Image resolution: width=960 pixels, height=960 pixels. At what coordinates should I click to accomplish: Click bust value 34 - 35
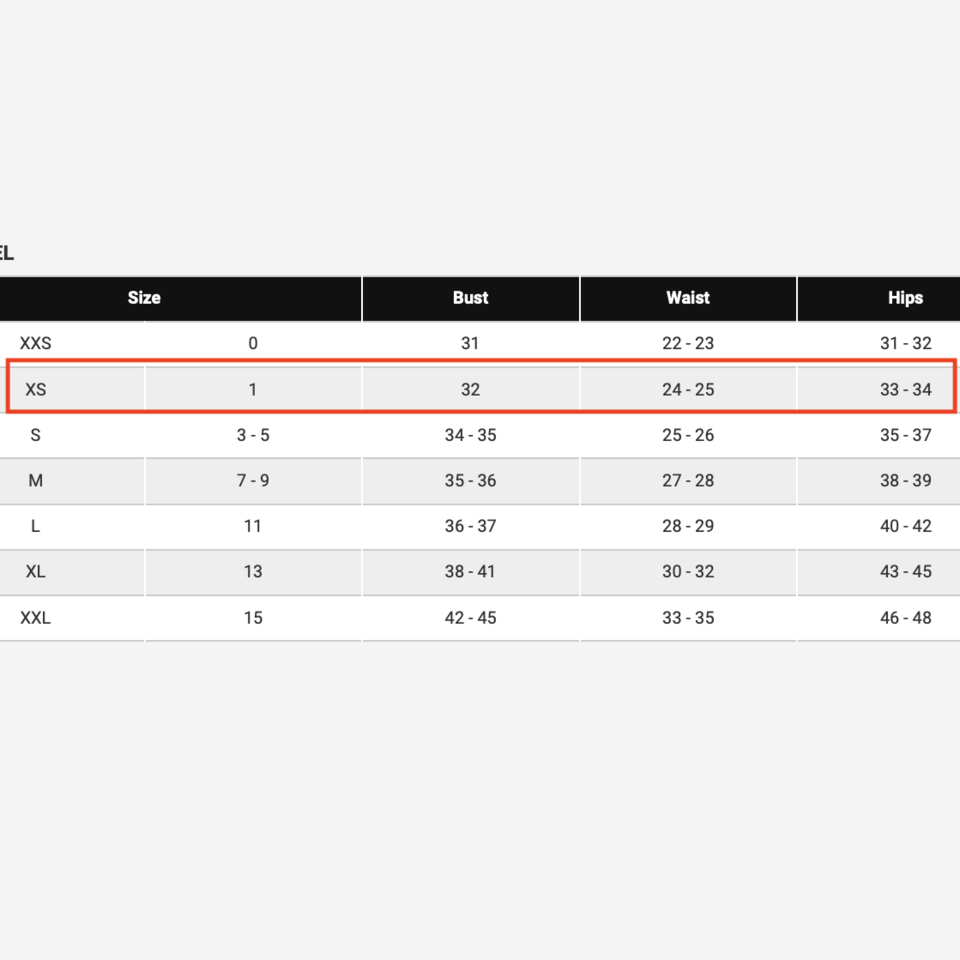(470, 435)
